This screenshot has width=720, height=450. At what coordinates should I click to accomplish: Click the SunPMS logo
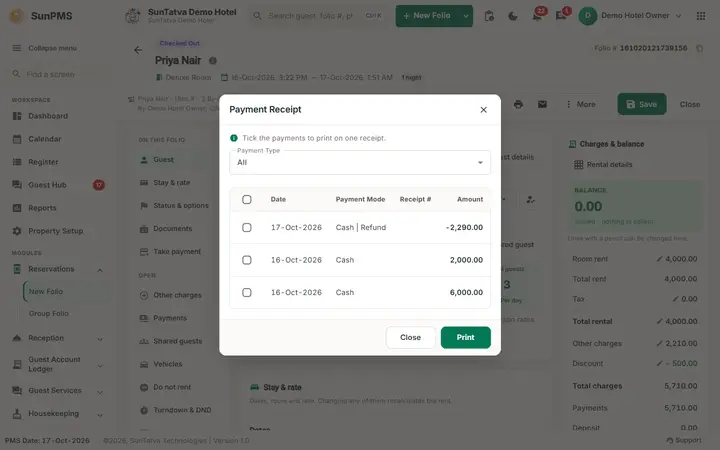[x=40, y=16]
